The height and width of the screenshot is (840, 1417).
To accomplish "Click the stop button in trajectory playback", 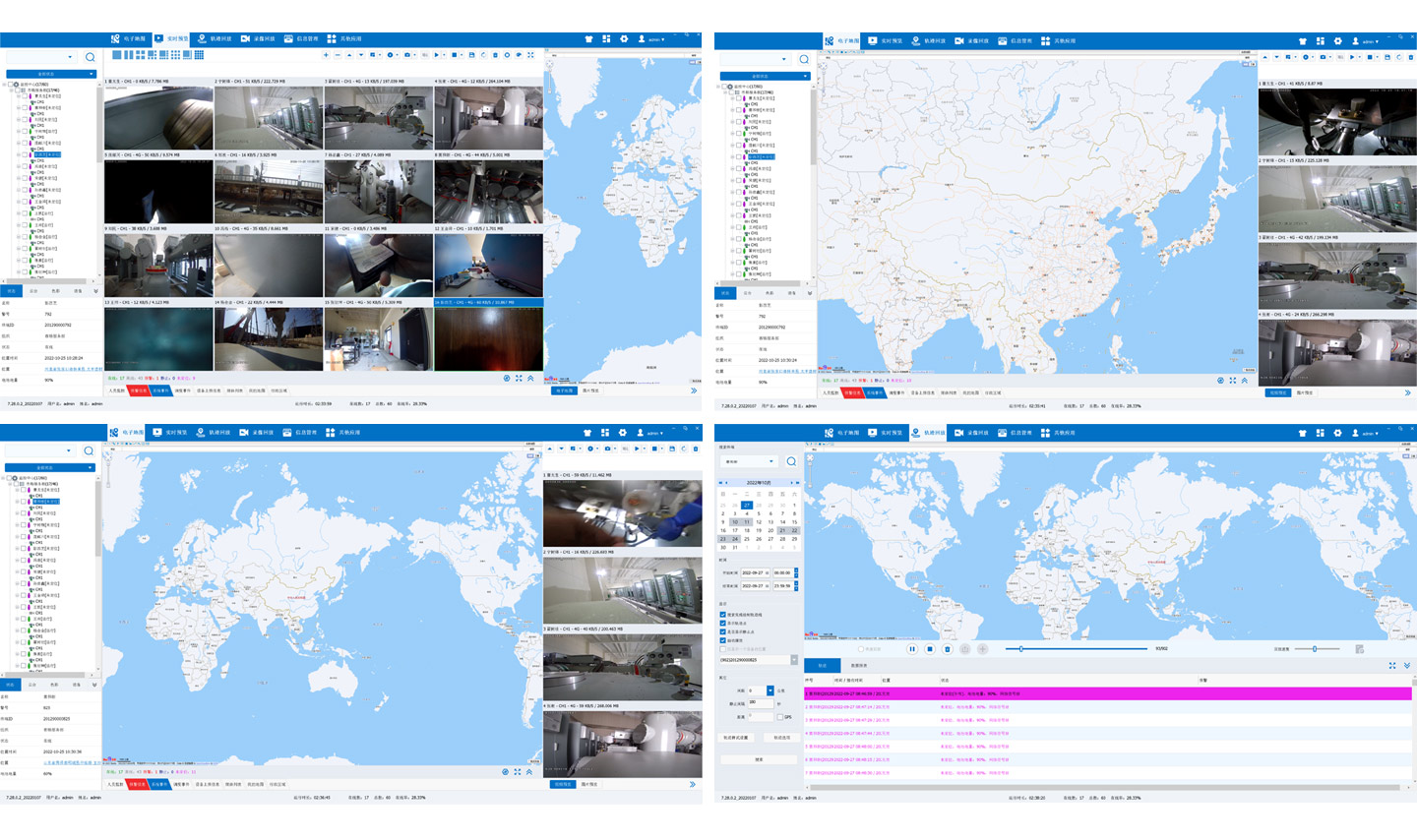I will pyautogui.click(x=930, y=649).
